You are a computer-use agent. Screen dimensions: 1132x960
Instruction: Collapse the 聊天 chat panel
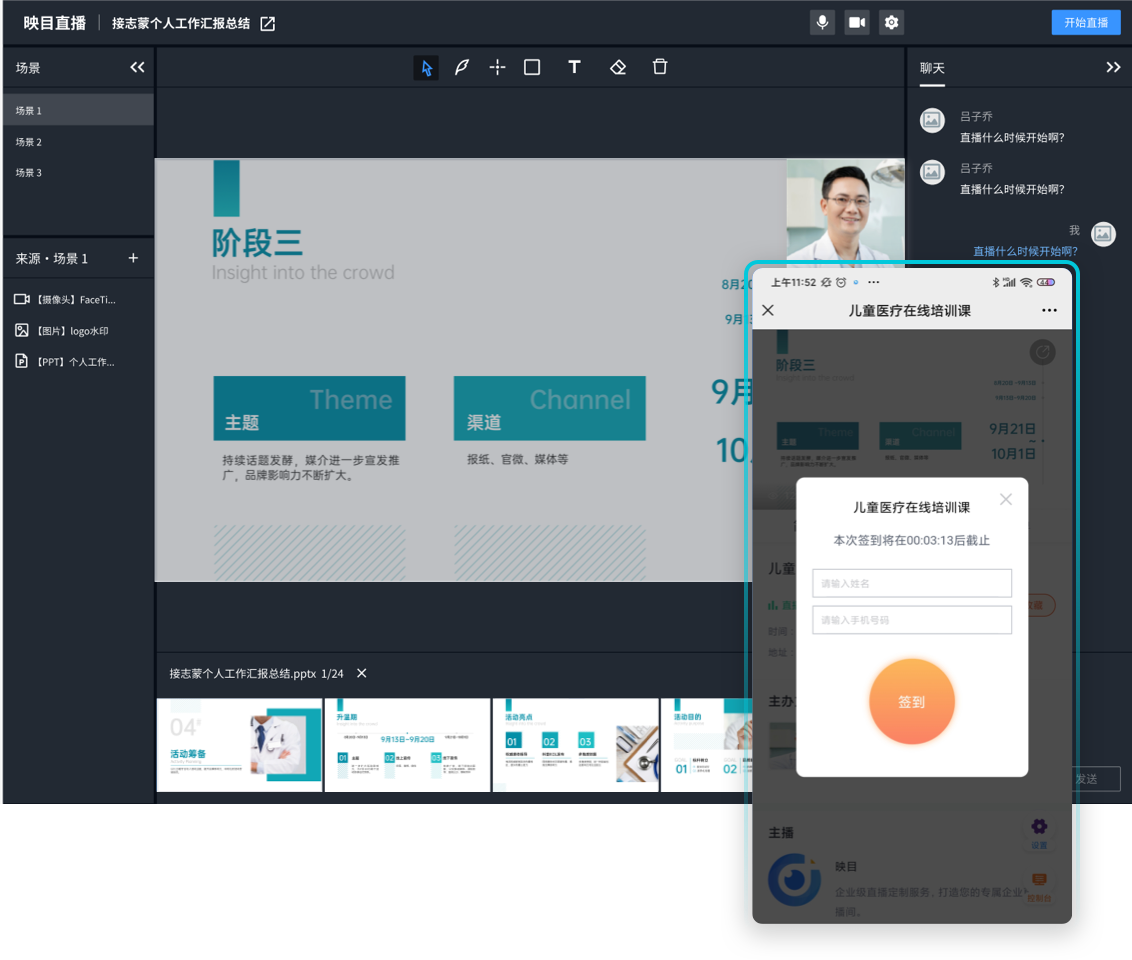coord(1113,67)
